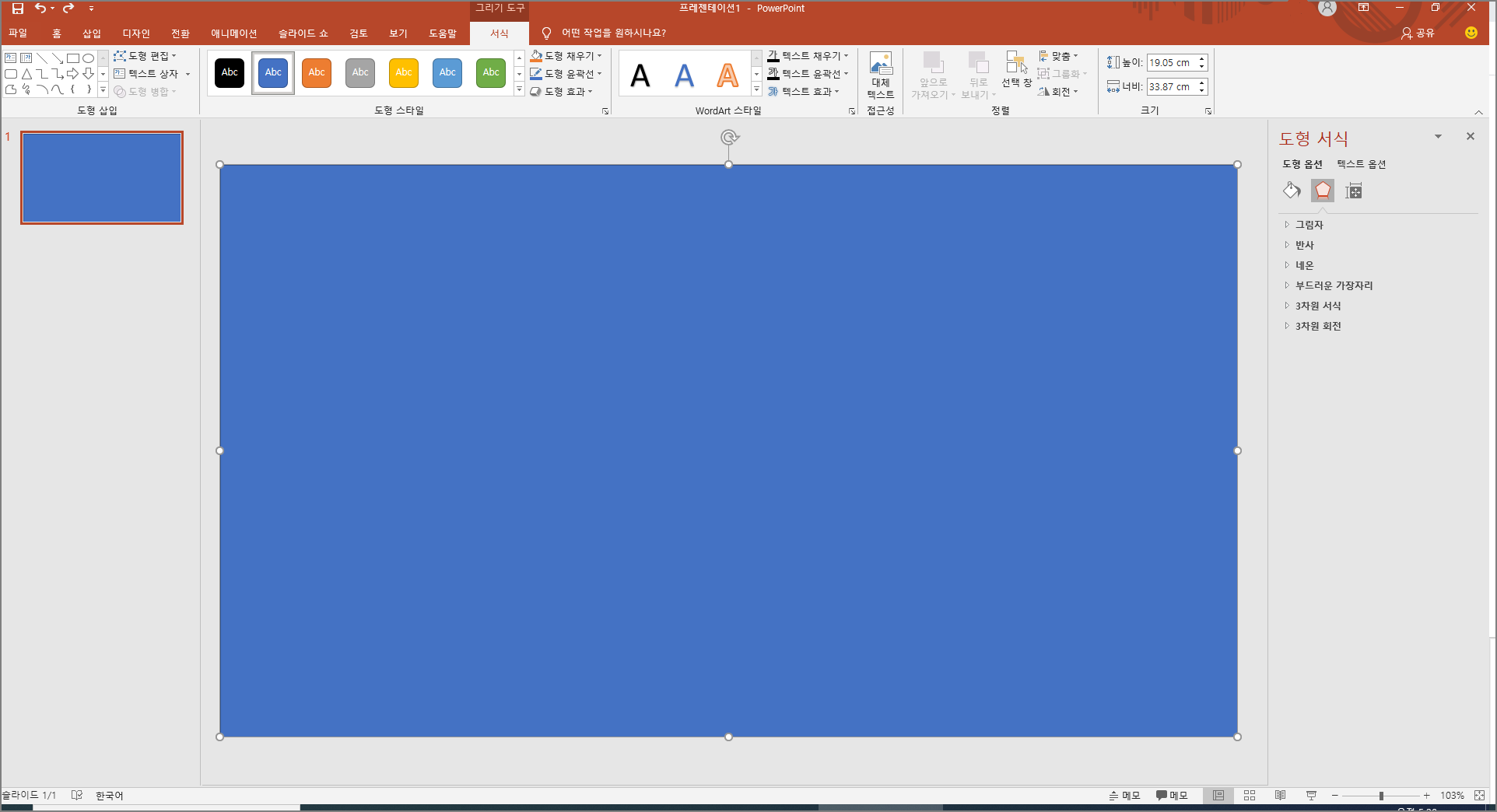Screen dimensions: 1497x812
Task: Open the 도형 윤곽선 menu
Action: (x=566, y=74)
